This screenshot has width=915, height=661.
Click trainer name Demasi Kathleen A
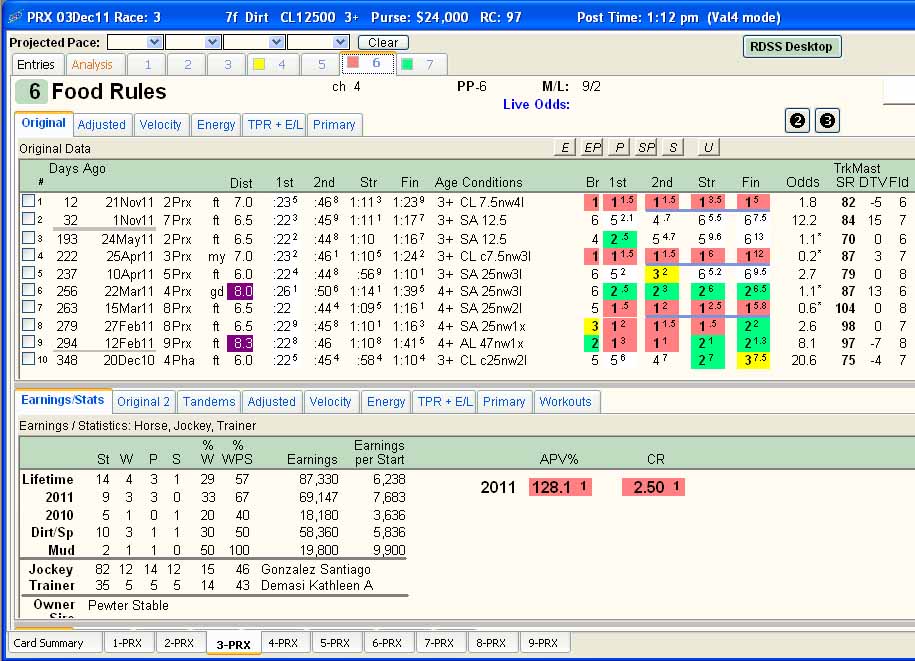(317, 585)
